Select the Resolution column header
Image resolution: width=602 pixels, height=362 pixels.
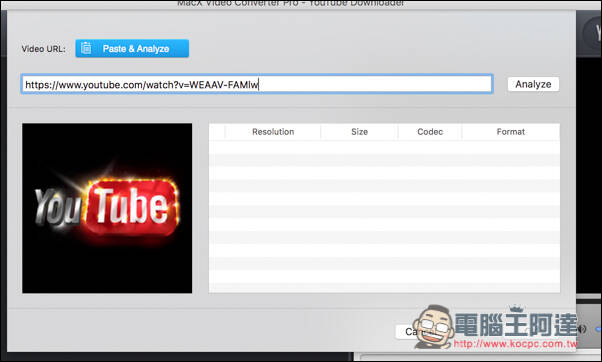pos(273,132)
